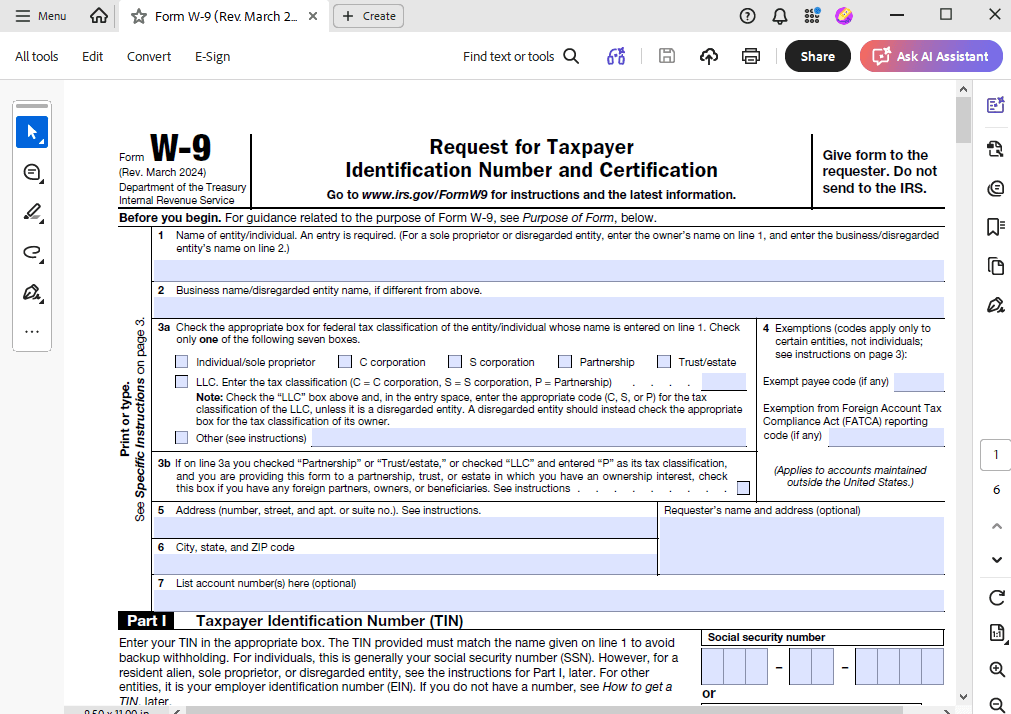Viewport: 1011px width, 714px height.
Task: Check the LLC box
Action: (182, 382)
